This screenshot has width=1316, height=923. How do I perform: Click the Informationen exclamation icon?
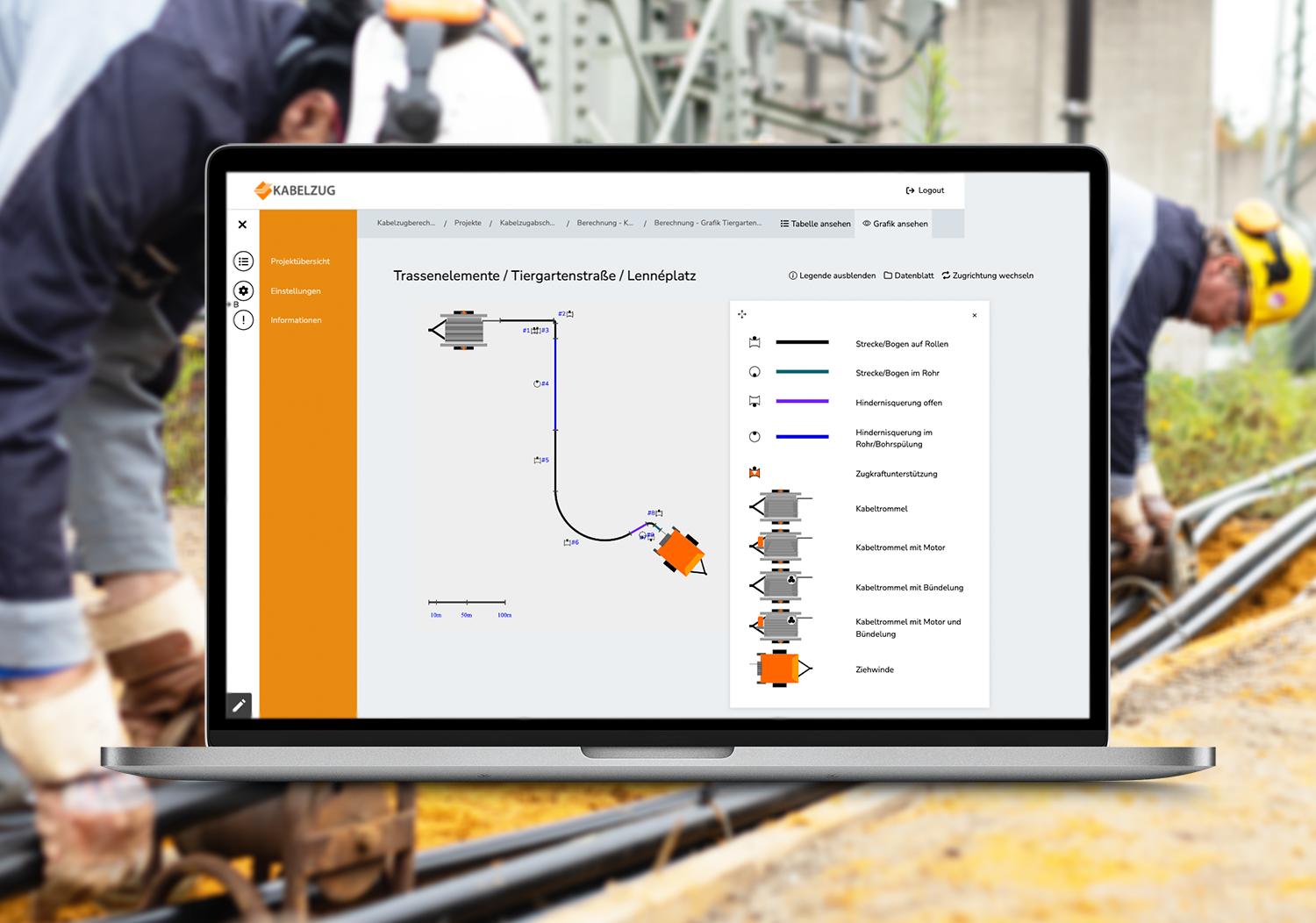tap(244, 320)
